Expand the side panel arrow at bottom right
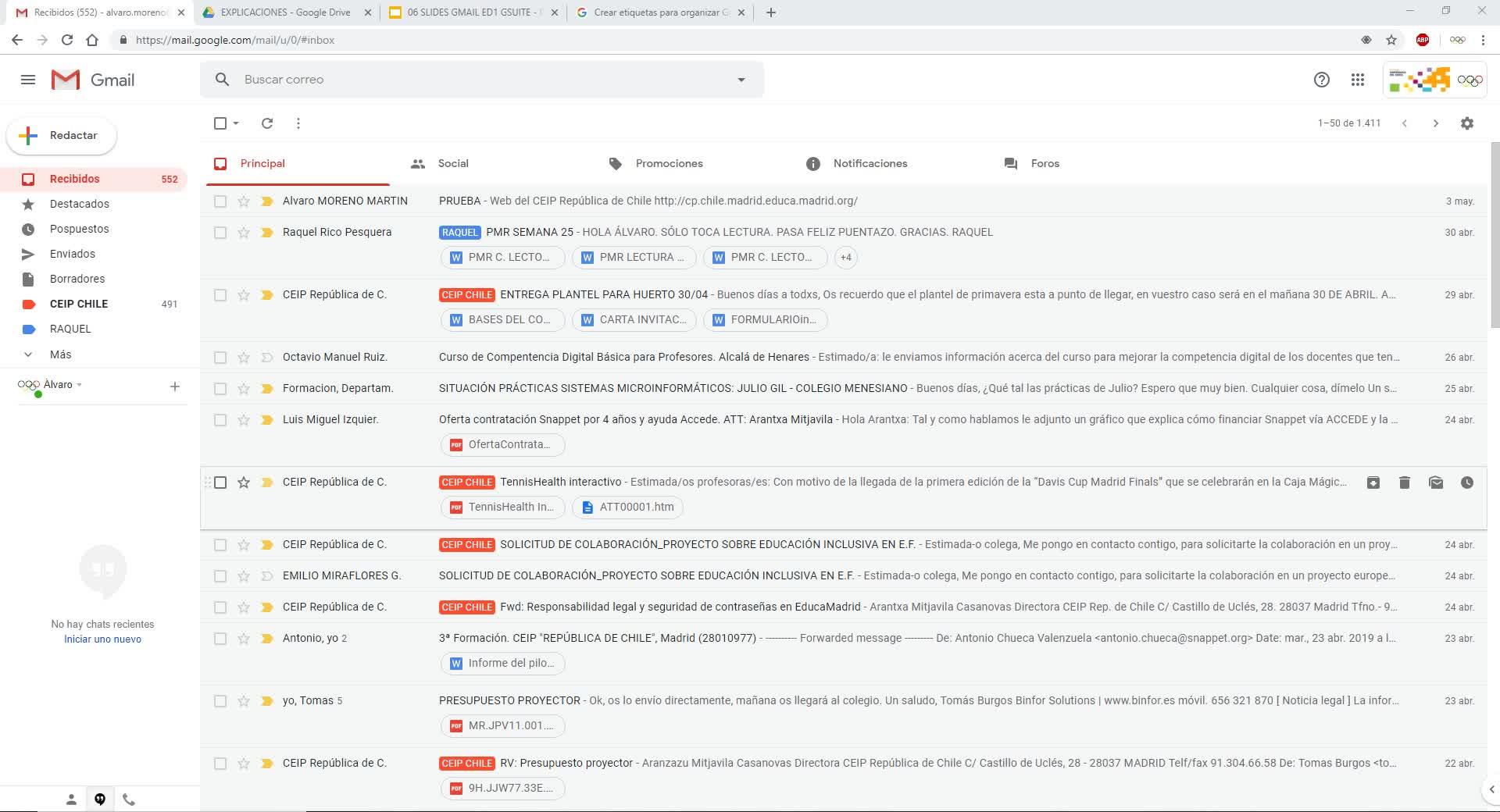 tap(1491, 789)
